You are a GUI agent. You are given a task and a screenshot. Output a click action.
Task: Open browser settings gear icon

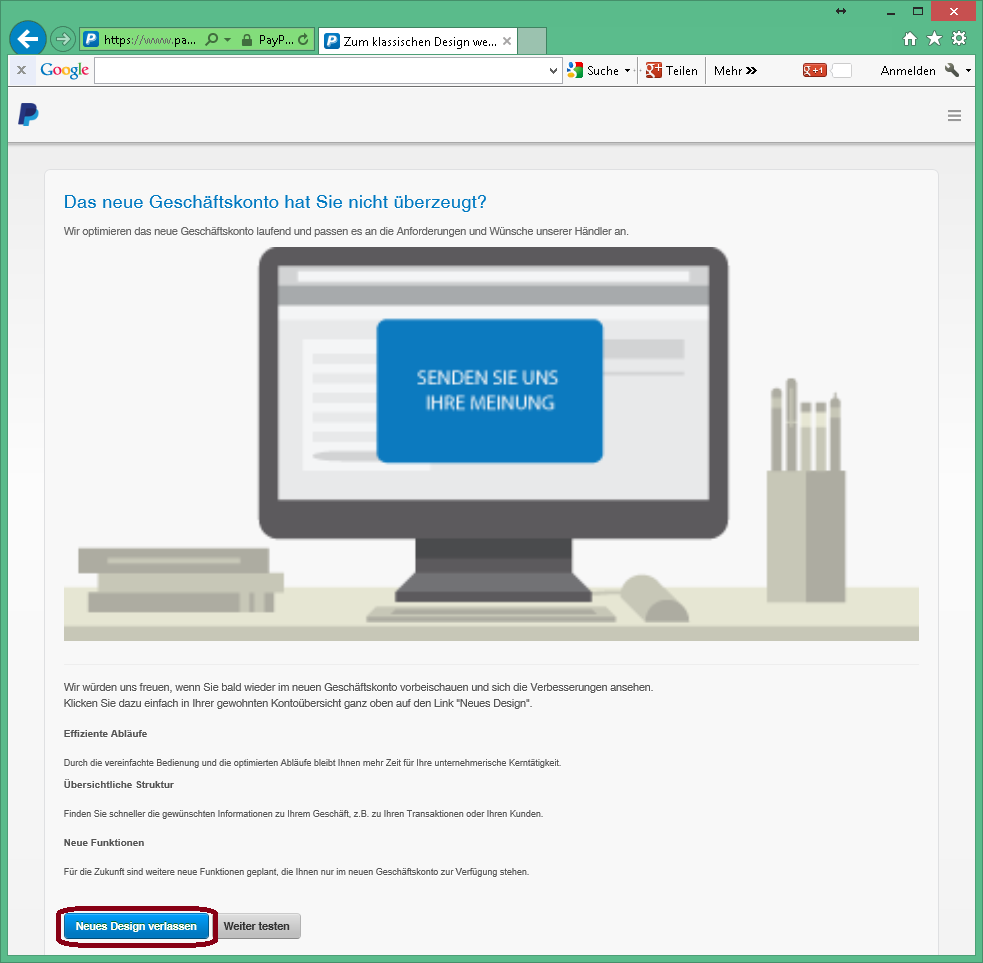click(959, 39)
